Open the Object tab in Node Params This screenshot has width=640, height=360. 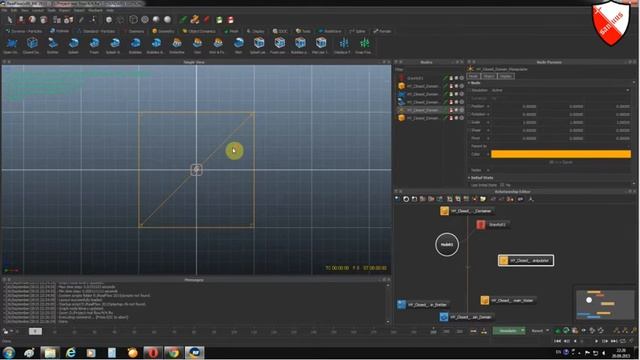click(x=489, y=76)
